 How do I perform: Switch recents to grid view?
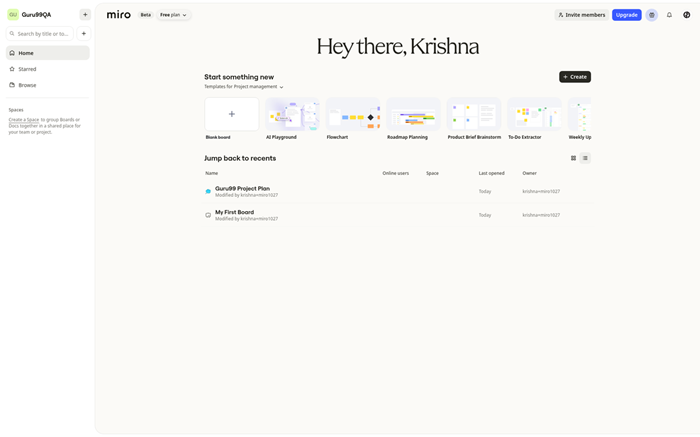[573, 158]
